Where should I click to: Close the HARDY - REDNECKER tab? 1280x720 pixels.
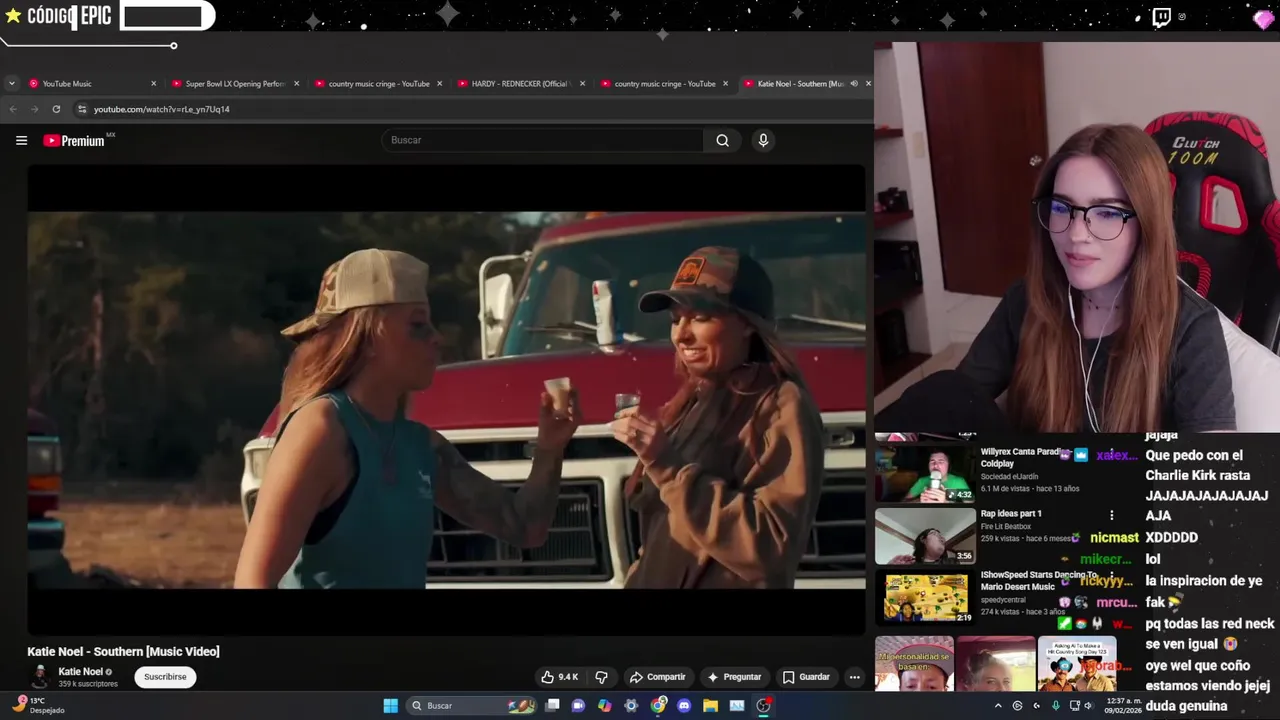coord(583,84)
